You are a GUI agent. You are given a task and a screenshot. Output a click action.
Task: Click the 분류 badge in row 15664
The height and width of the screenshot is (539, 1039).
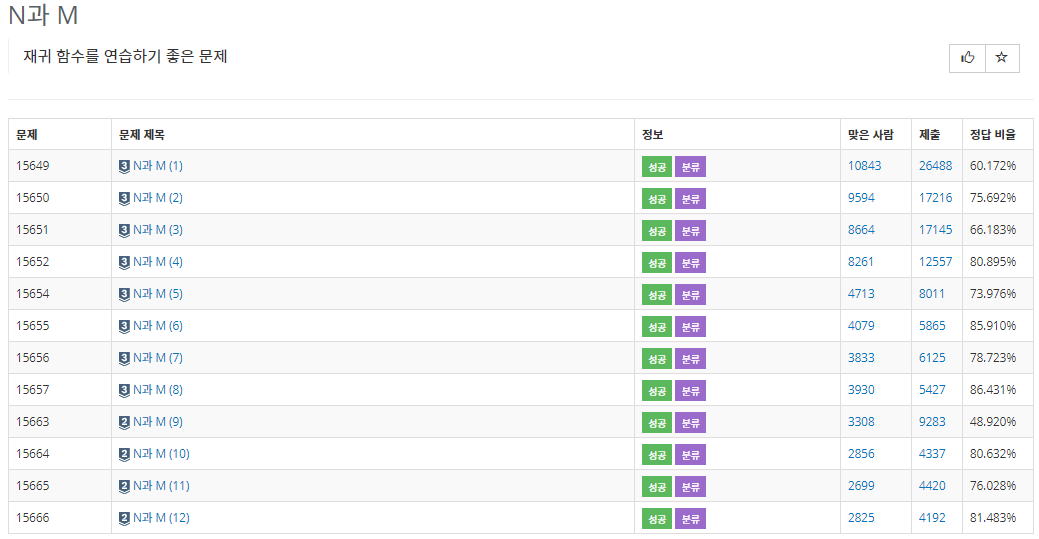coord(690,455)
